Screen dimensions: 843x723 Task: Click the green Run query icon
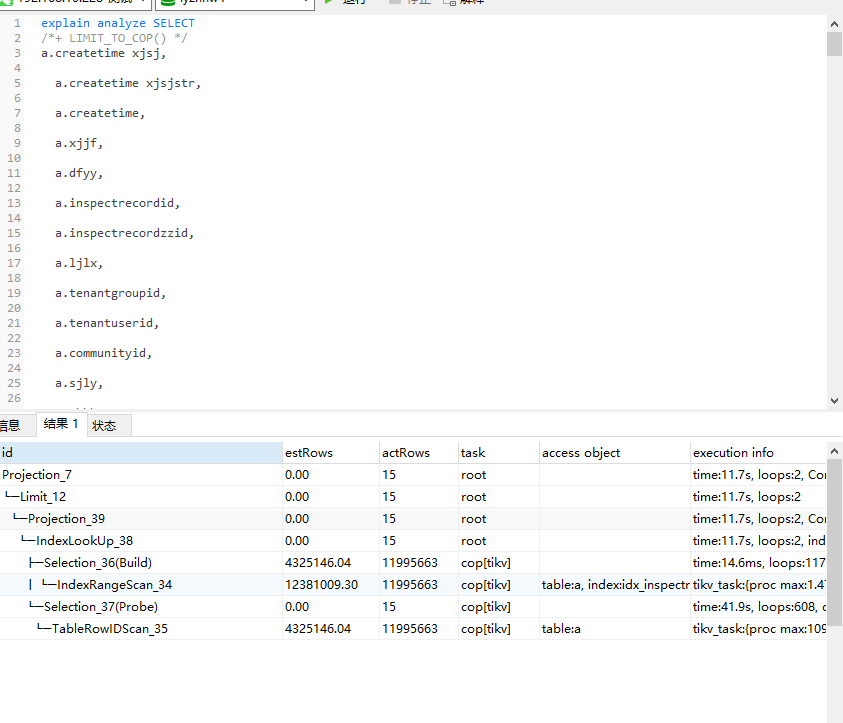click(x=331, y=2)
